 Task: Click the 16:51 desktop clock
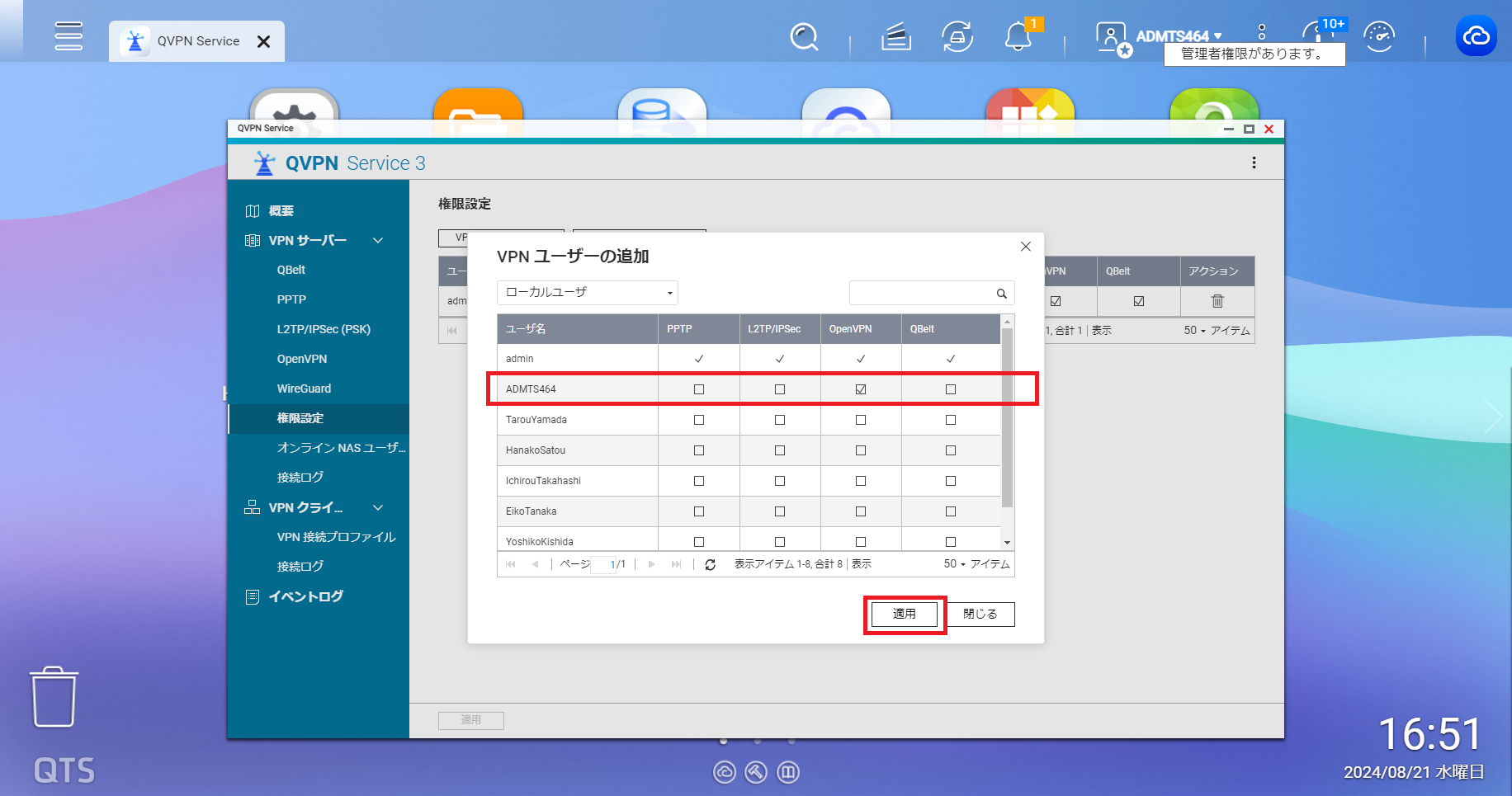[1430, 733]
